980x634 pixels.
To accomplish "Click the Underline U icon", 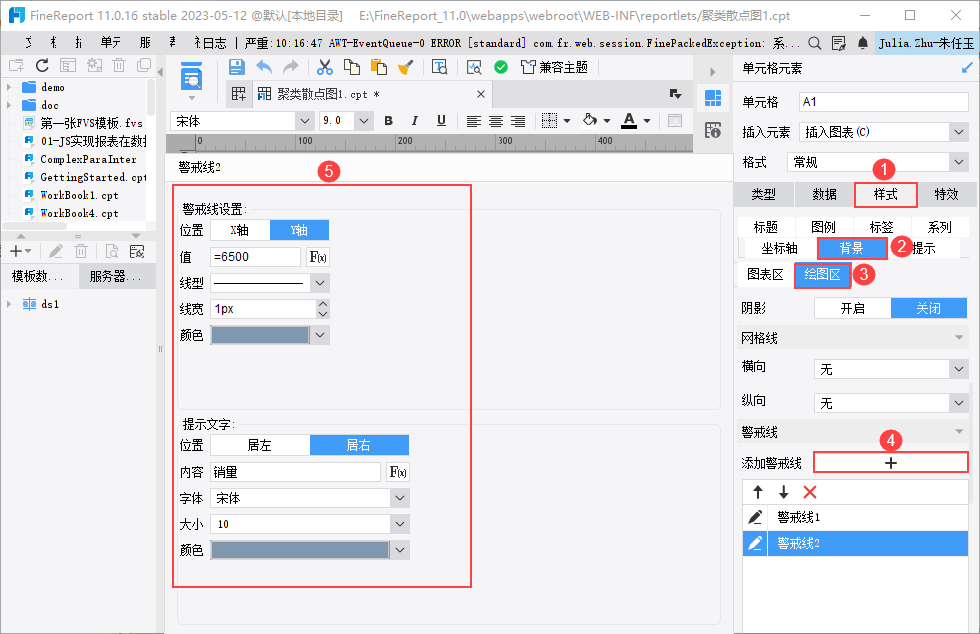I will tap(441, 121).
